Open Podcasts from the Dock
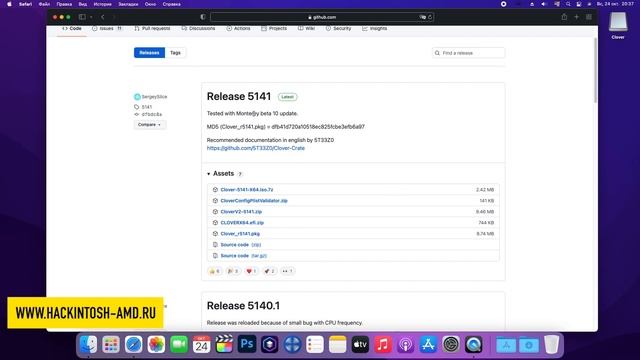Image resolution: width=640 pixels, height=360 pixels. pos(405,344)
